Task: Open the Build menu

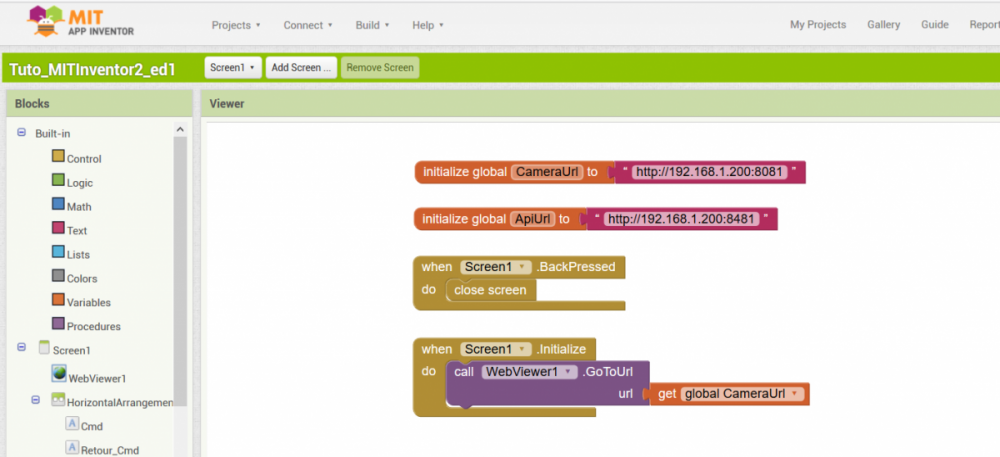Action: (x=372, y=25)
